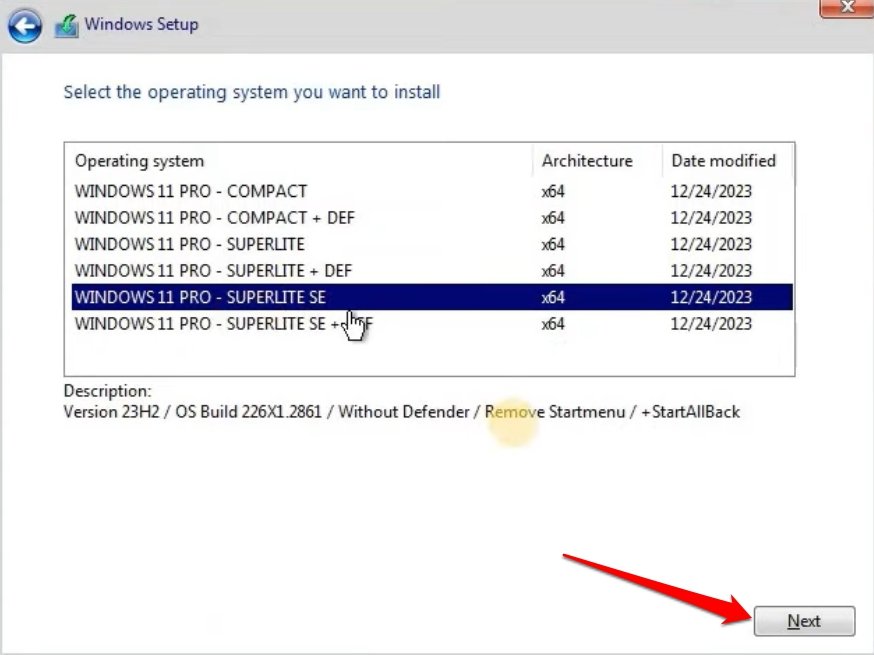Select WINDOWS 11 PRO - COMPACT row
The height and width of the screenshot is (655, 874).
(432, 191)
